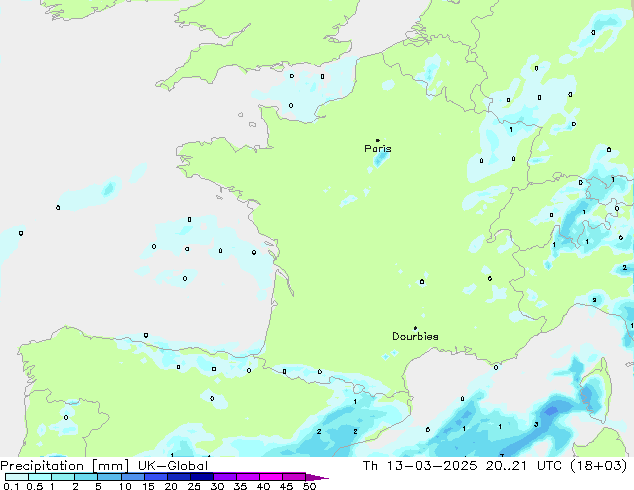634x490 pixels.
Task: Click the 2–5 mm legend color swatch
Action: (86, 477)
